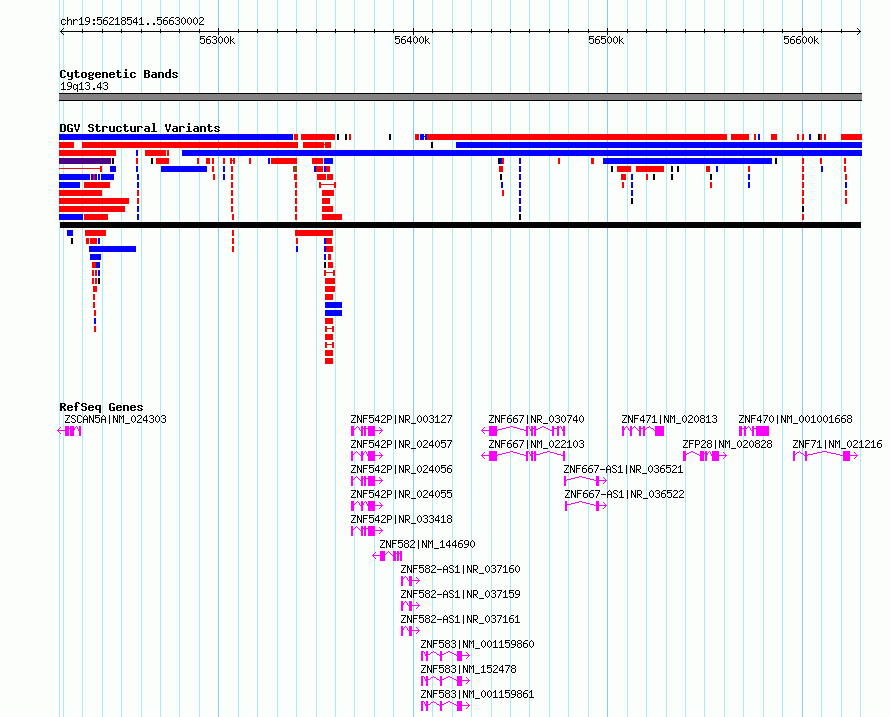Click the ZNF667-AS1 NR_036521 gene model glyph
The image size is (890, 717).
(586, 481)
